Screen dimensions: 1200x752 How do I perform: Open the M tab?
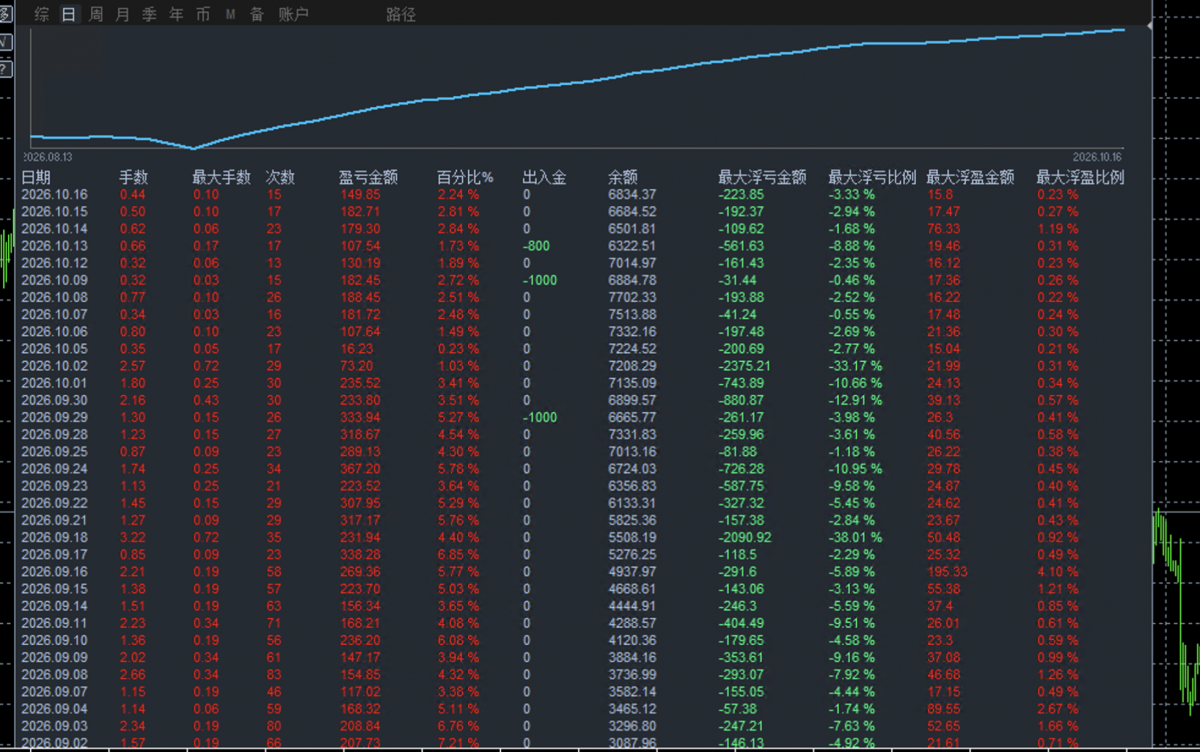coord(231,15)
